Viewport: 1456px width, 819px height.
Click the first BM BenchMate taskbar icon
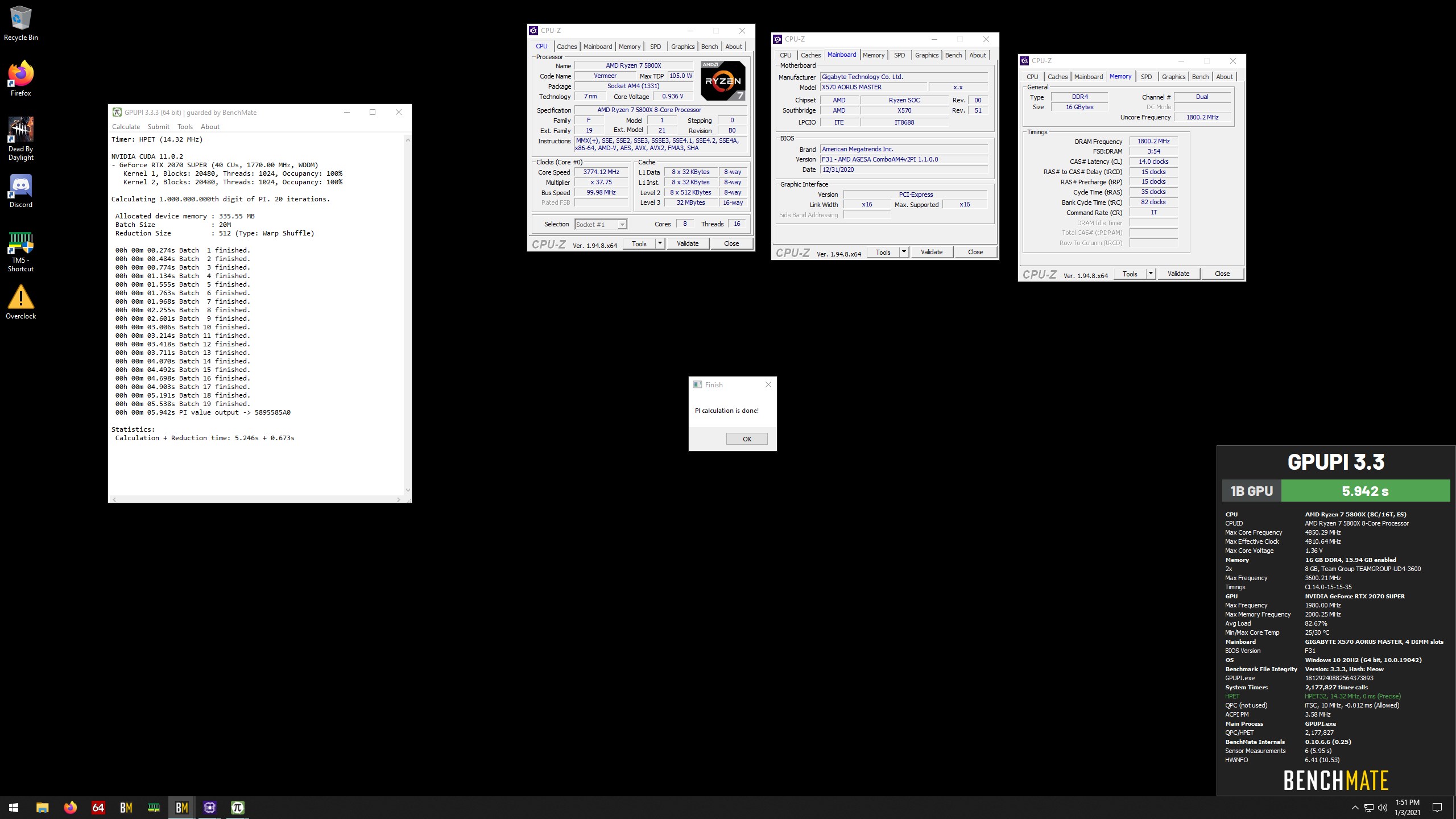(x=126, y=807)
